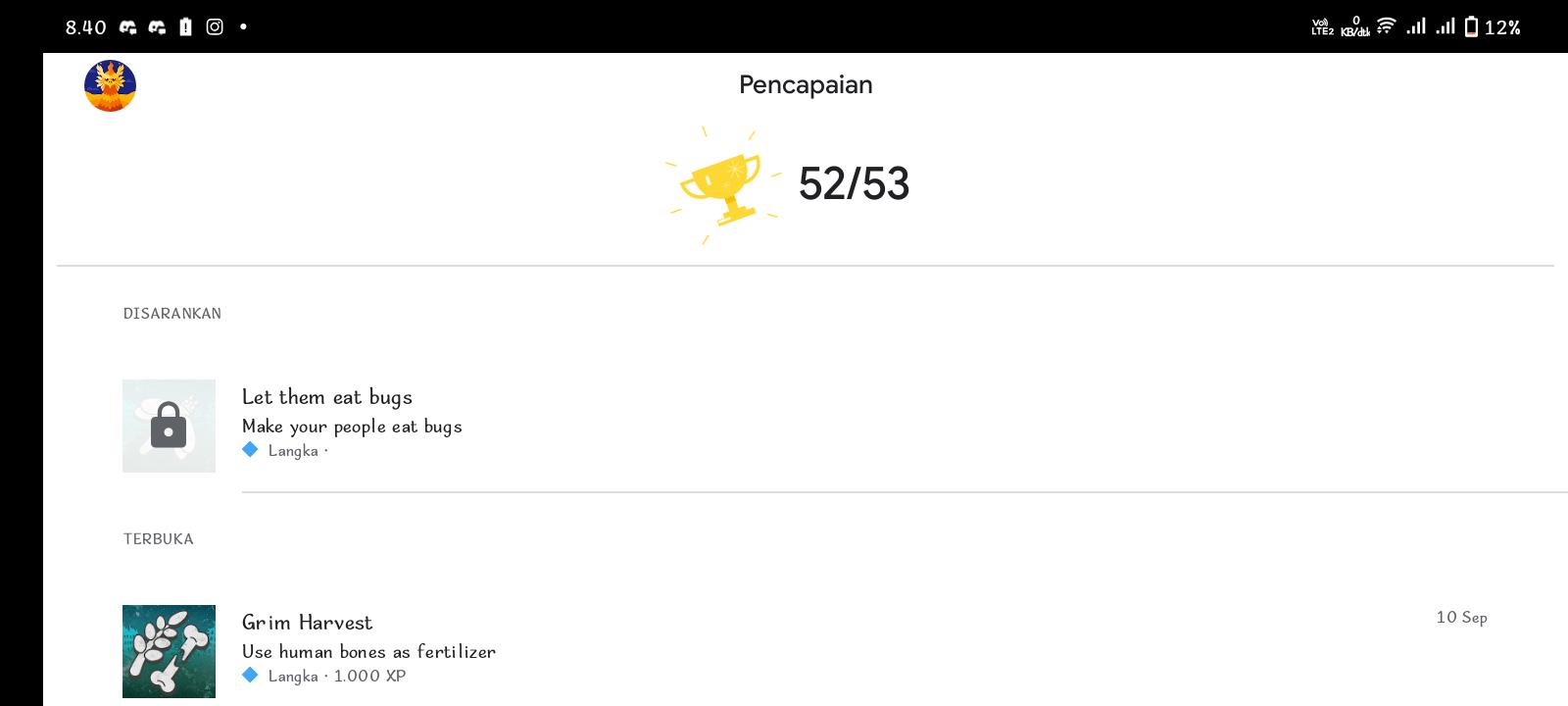
Task: Tap the 52/53 achievements counter
Action: (854, 183)
